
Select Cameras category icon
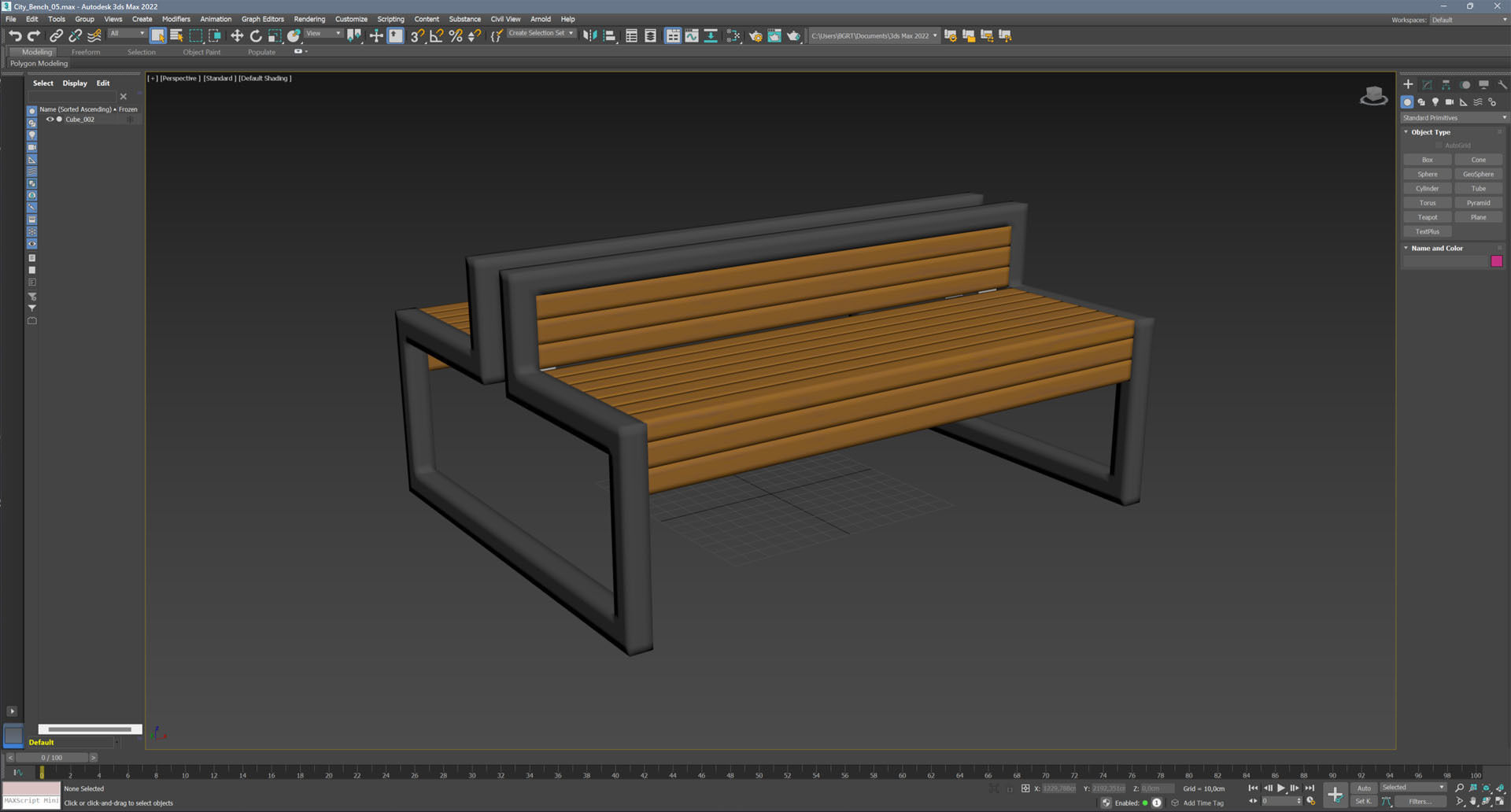1450,102
